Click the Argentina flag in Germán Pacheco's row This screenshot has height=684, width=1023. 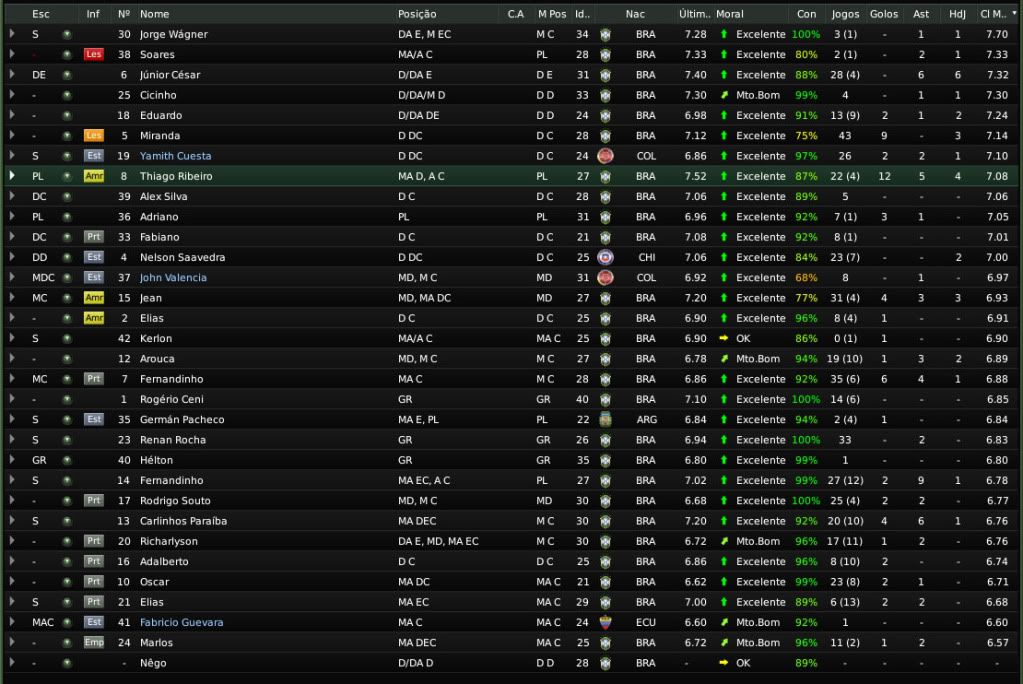click(x=605, y=419)
